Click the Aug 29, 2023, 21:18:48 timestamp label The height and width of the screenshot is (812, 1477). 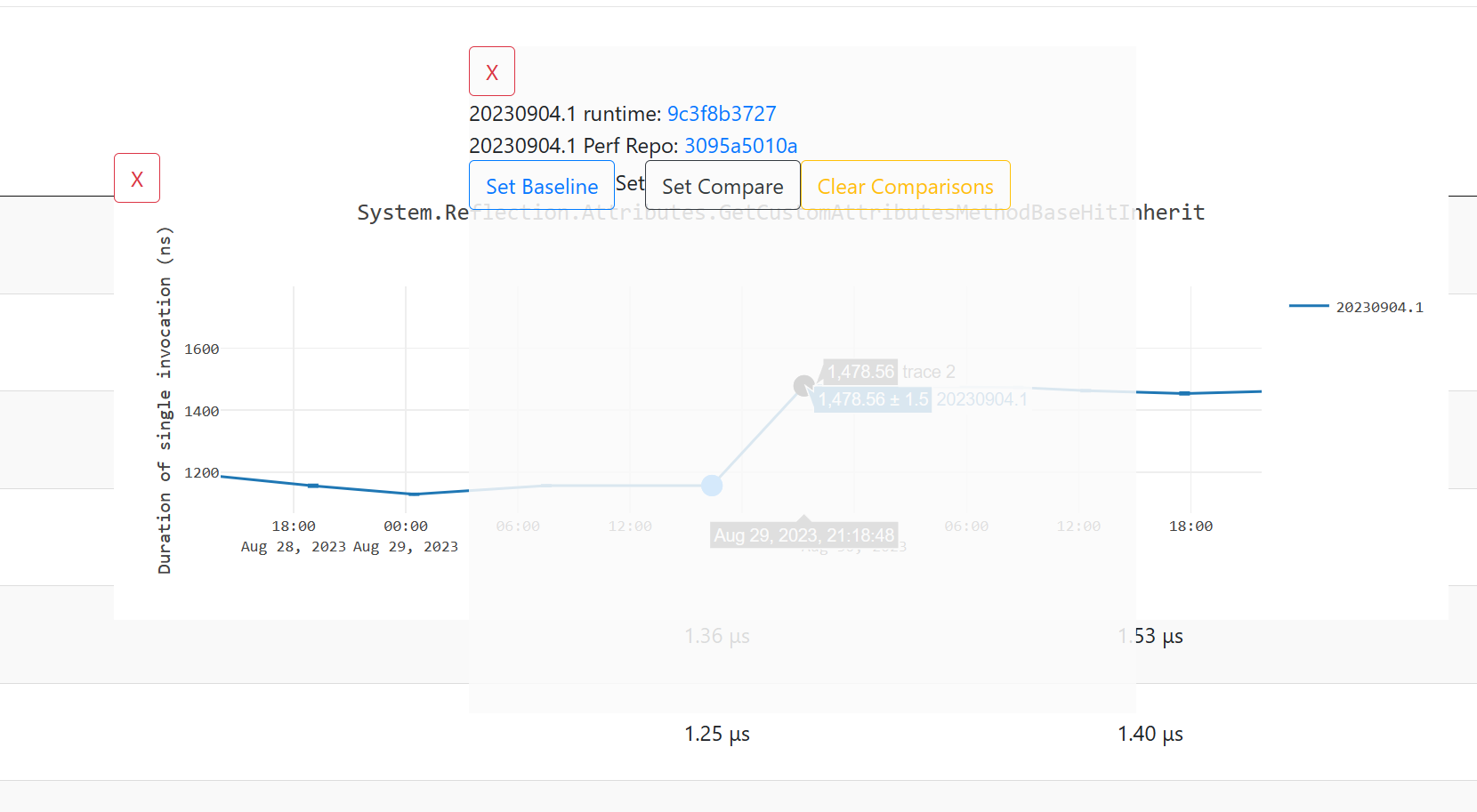pyautogui.click(x=803, y=534)
